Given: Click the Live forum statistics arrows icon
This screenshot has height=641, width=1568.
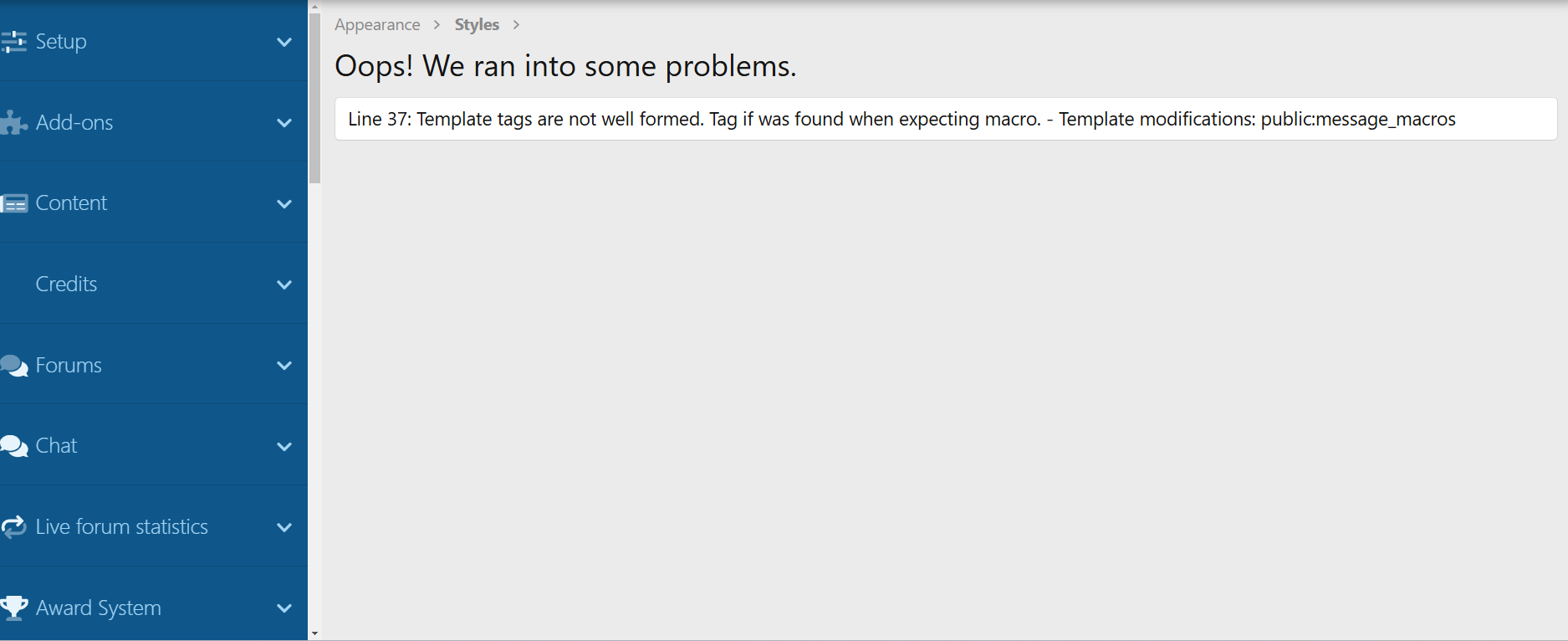Looking at the screenshot, I should click(x=14, y=527).
